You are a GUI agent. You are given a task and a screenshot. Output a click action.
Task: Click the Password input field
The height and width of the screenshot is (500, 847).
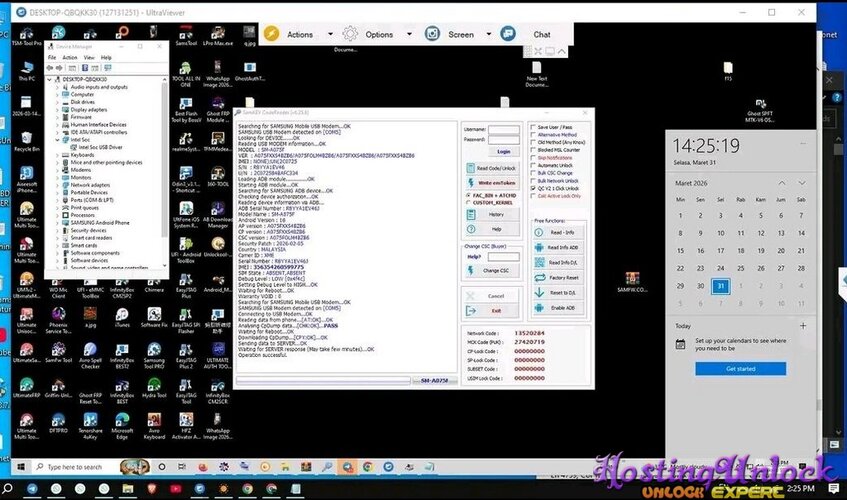503,140
